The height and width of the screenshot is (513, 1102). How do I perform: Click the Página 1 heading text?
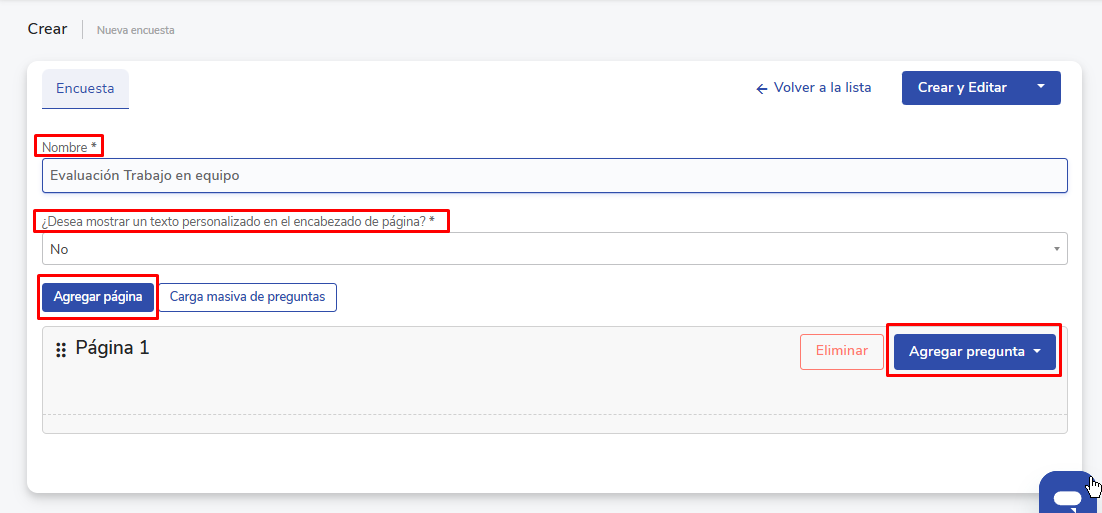(x=112, y=348)
